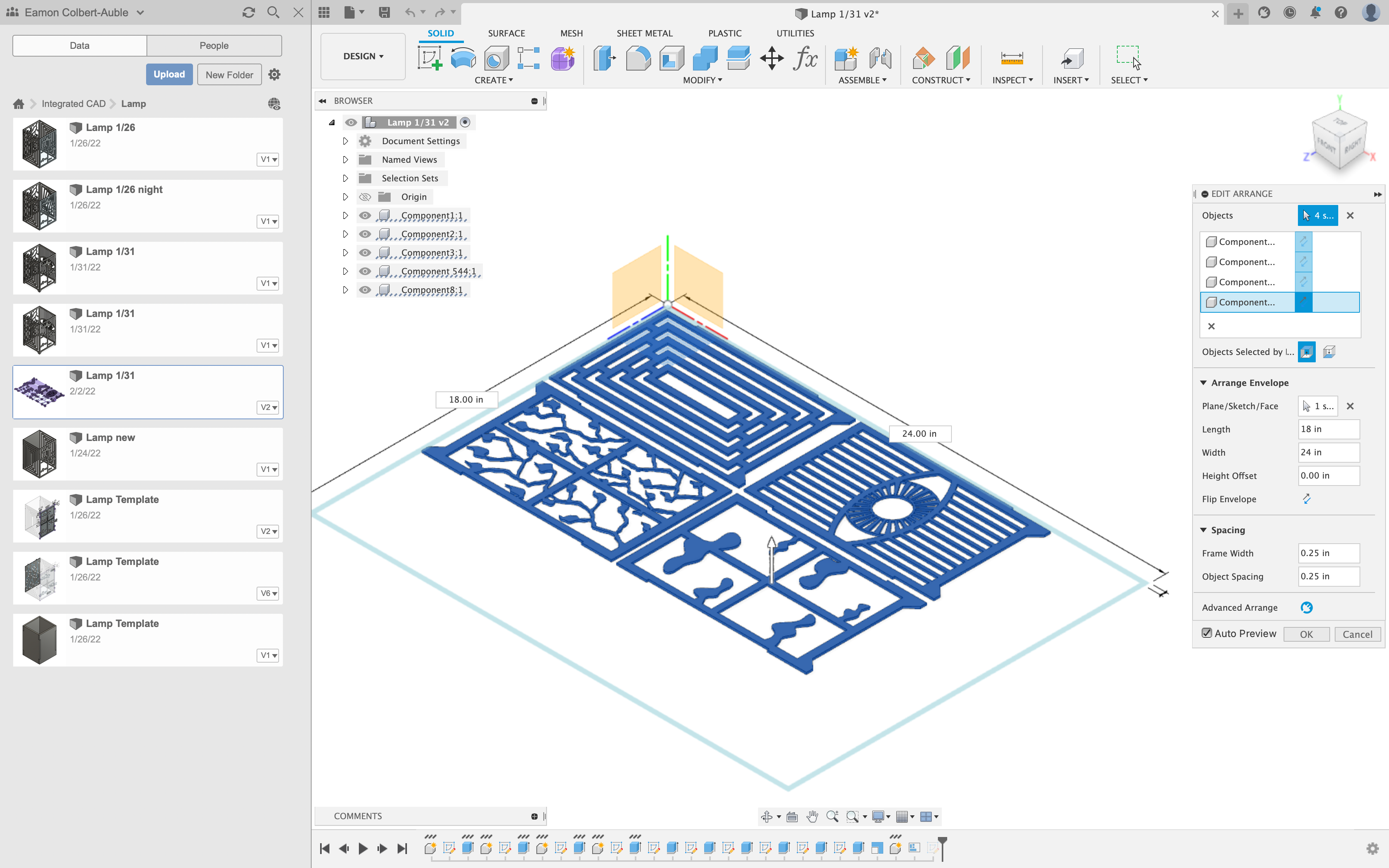Collapse the Arrange Envelope section
This screenshot has width=1389, height=868.
pos(1204,383)
